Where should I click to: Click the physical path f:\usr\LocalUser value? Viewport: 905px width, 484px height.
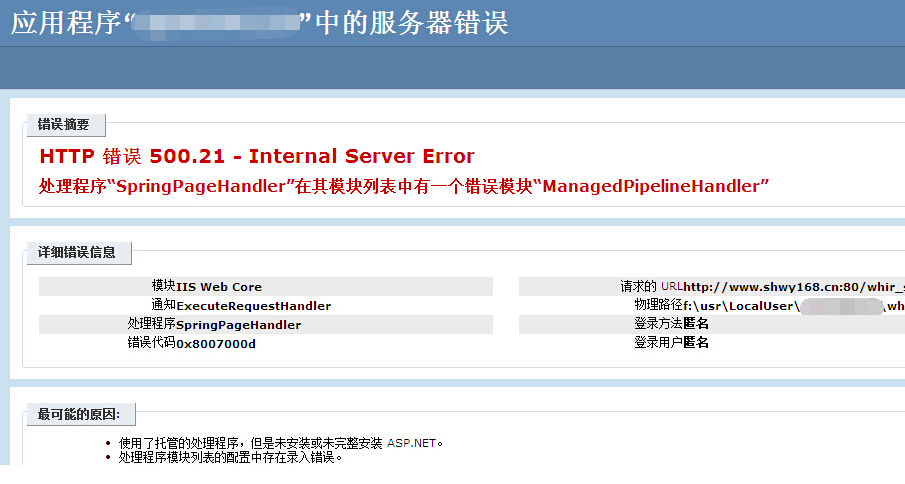coord(740,306)
